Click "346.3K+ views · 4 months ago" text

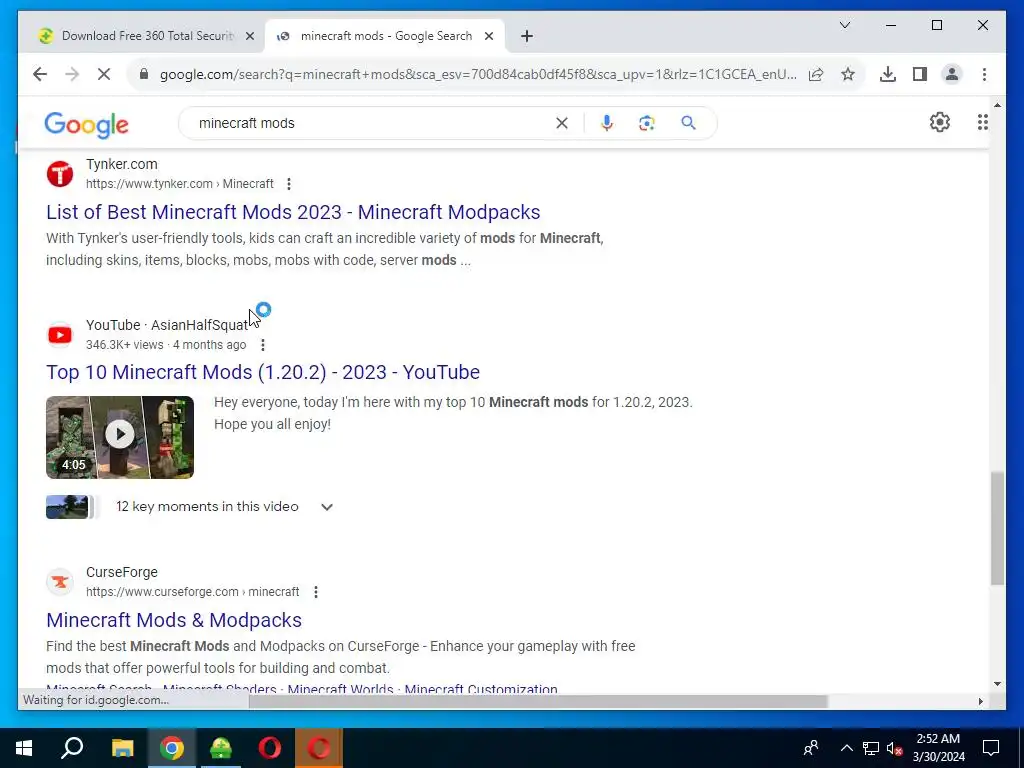tap(166, 345)
